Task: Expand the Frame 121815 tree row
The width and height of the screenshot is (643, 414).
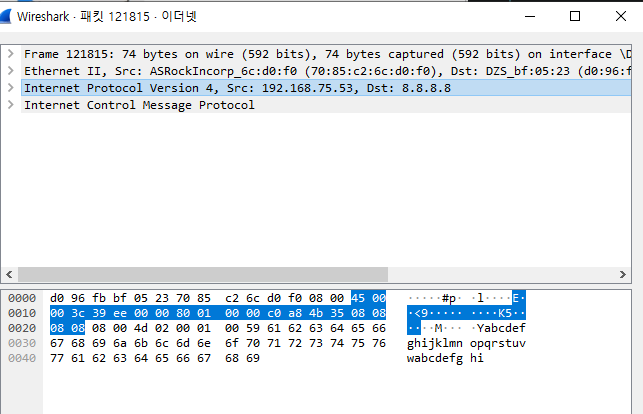Action: coord(11,54)
